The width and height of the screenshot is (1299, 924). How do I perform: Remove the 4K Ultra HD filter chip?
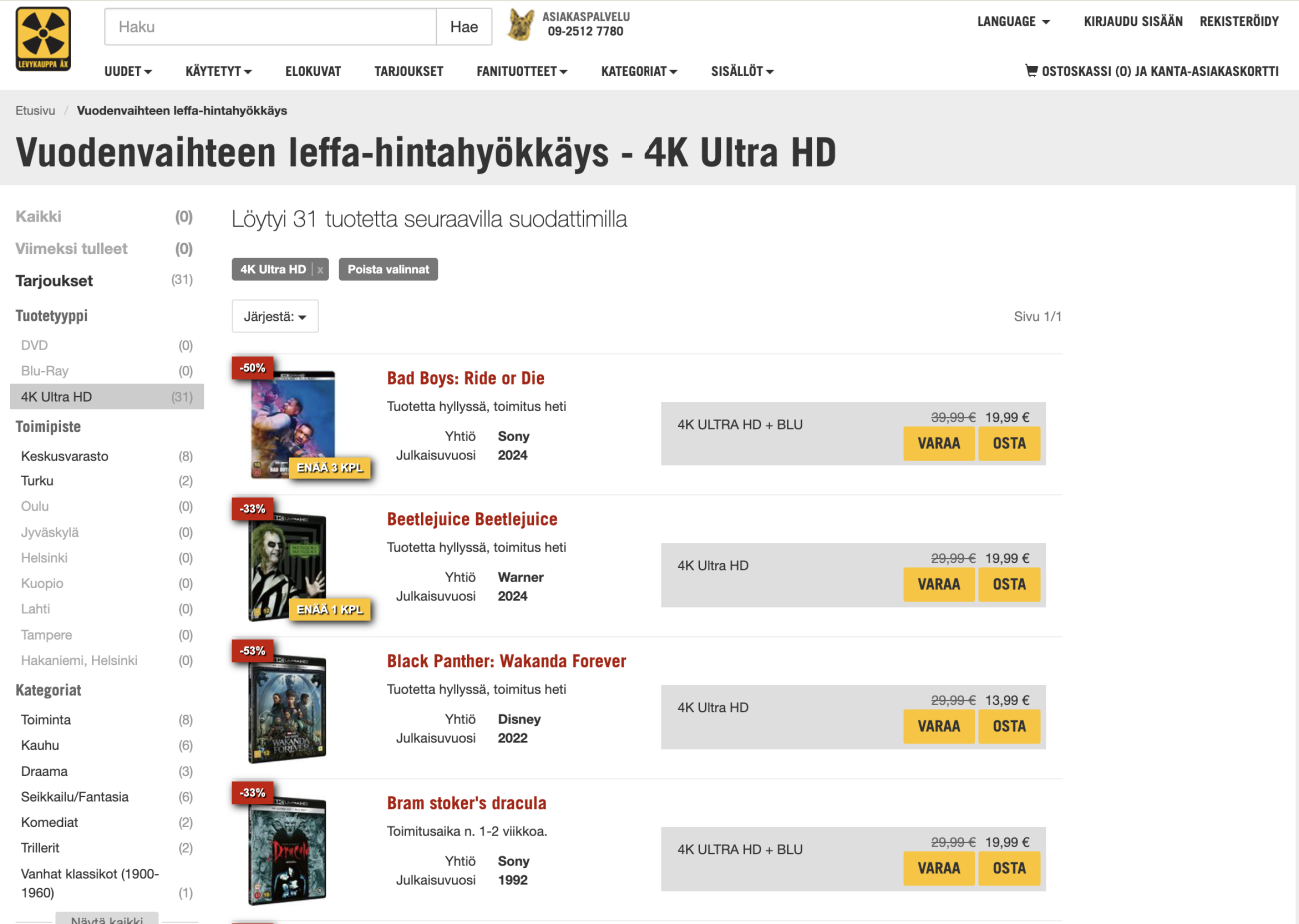click(319, 269)
